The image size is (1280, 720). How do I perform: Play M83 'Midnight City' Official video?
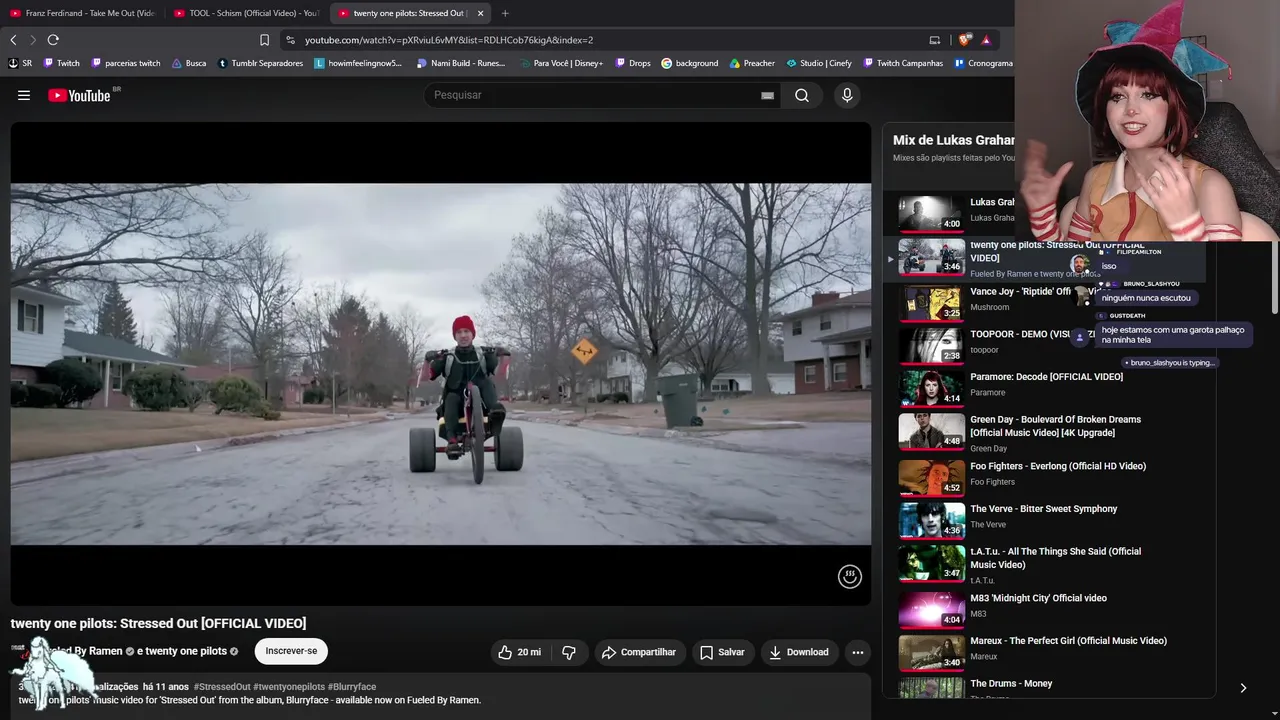(x=1038, y=598)
